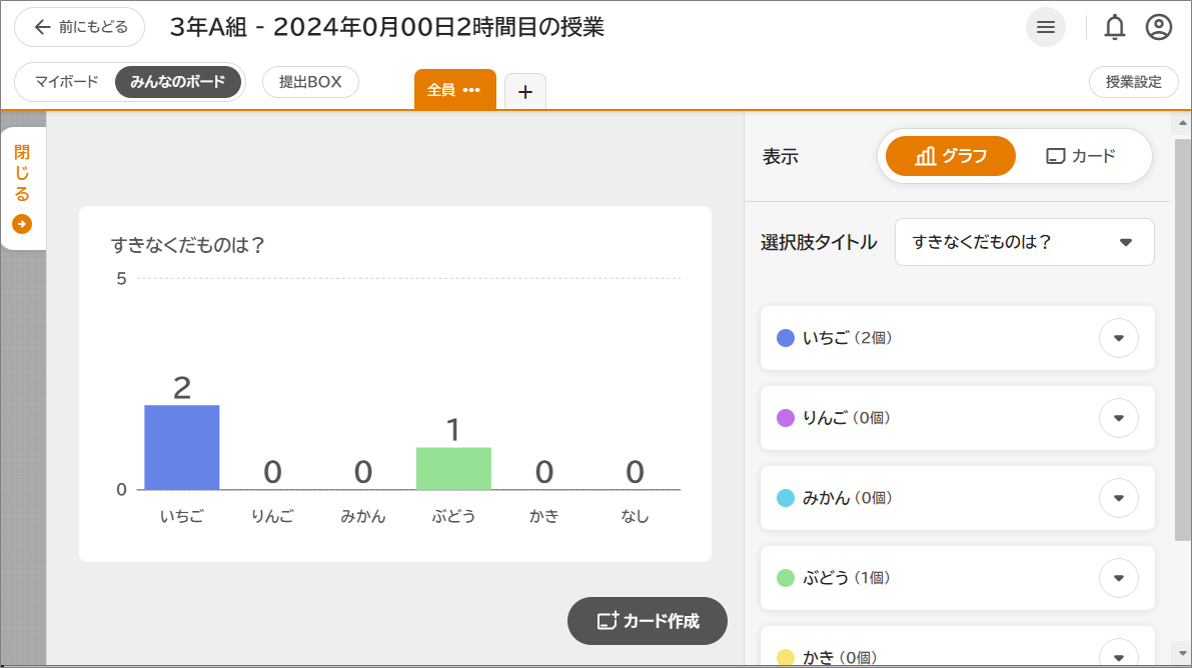Open 授業設定 settings
Viewport: 1192px width, 668px height.
(x=1133, y=82)
